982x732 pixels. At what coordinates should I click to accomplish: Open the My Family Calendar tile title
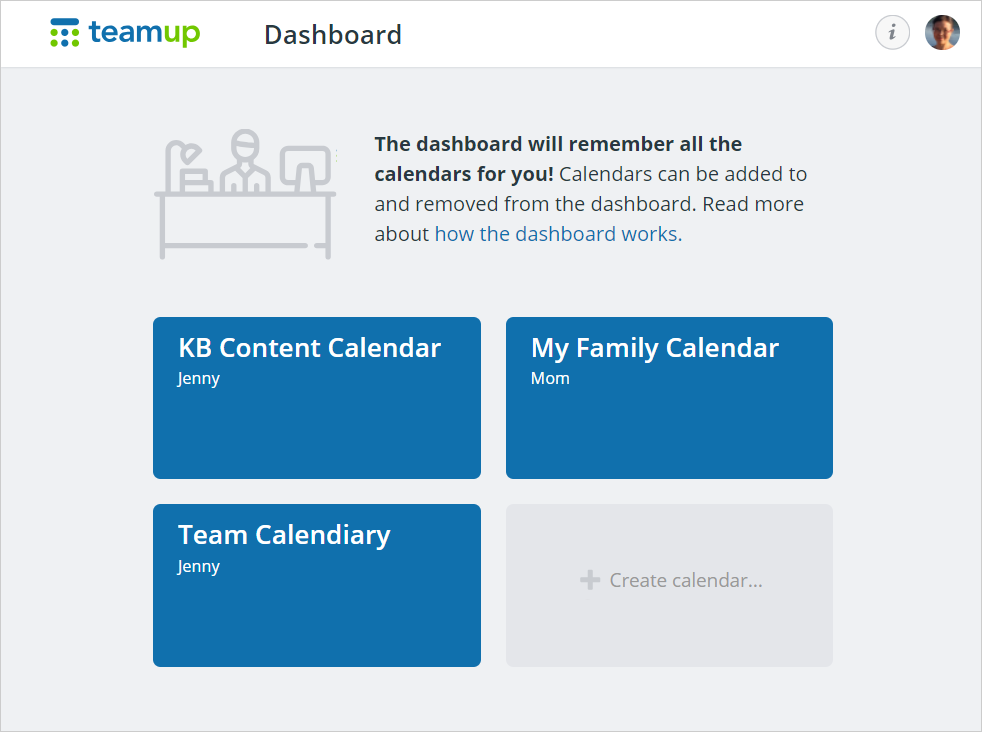click(654, 349)
